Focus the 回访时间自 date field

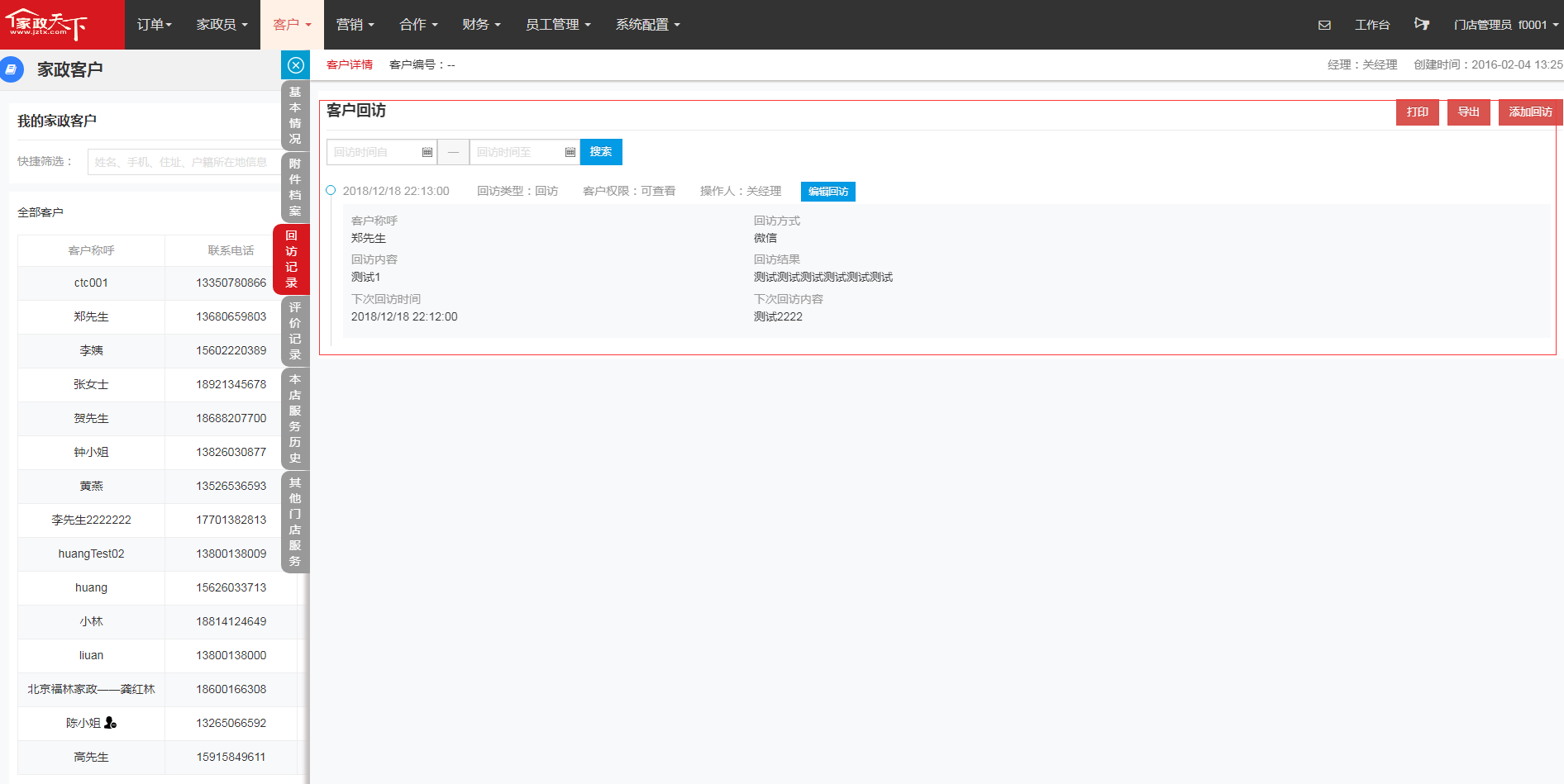click(x=382, y=152)
